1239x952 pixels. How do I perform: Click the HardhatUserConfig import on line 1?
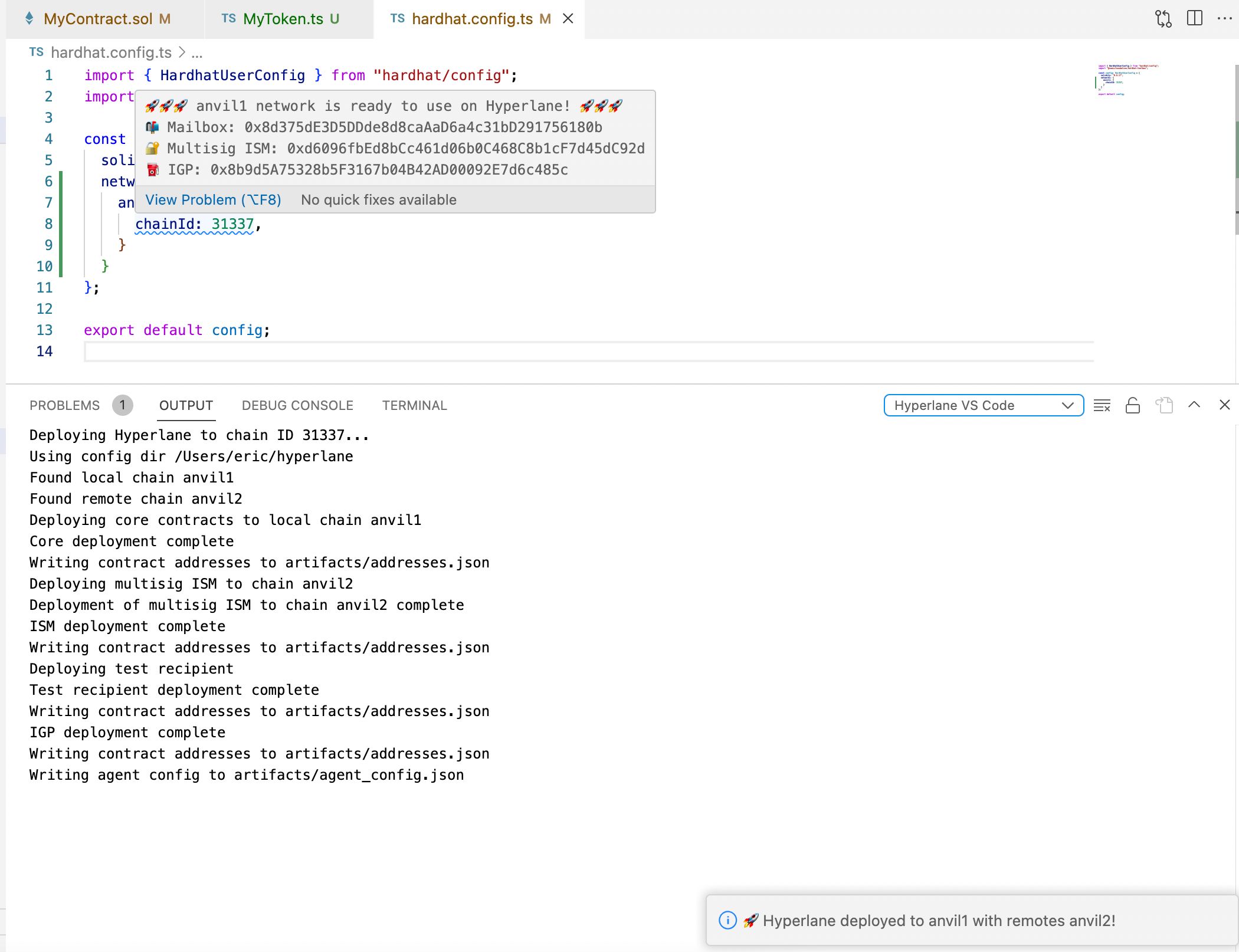tap(232, 75)
